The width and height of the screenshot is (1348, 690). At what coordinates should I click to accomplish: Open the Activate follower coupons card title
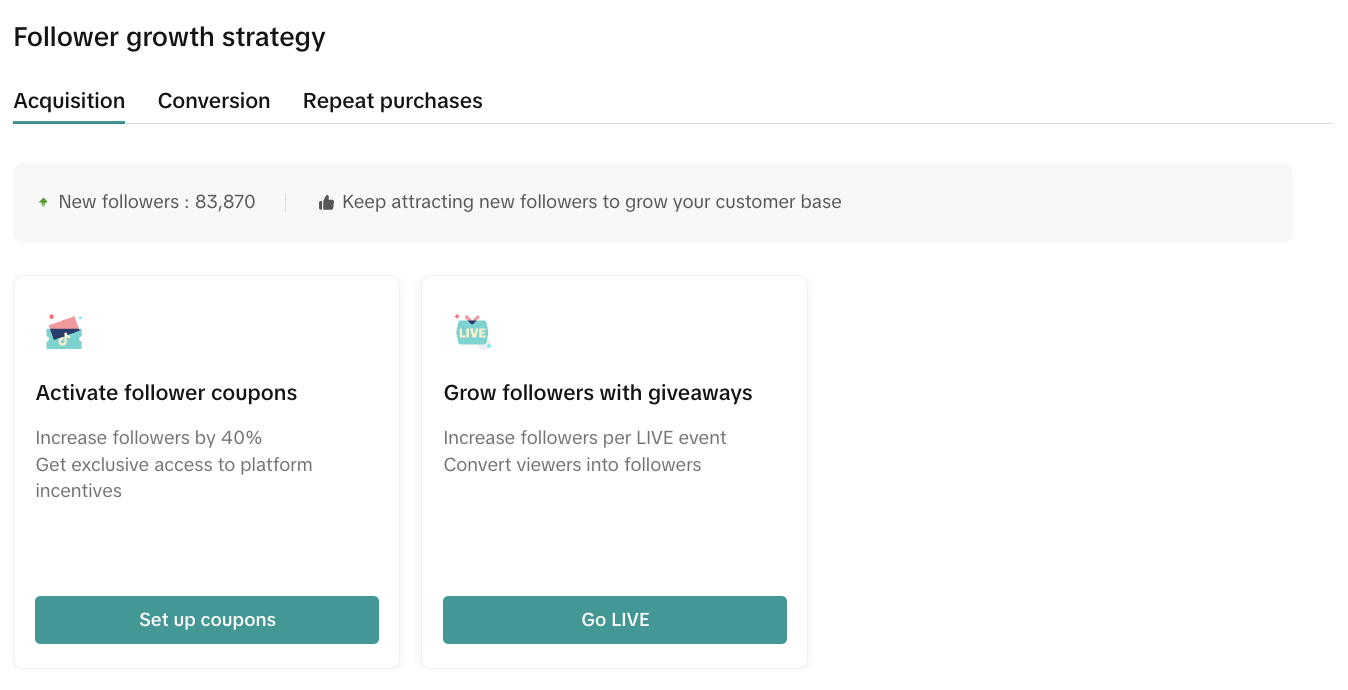coord(166,393)
